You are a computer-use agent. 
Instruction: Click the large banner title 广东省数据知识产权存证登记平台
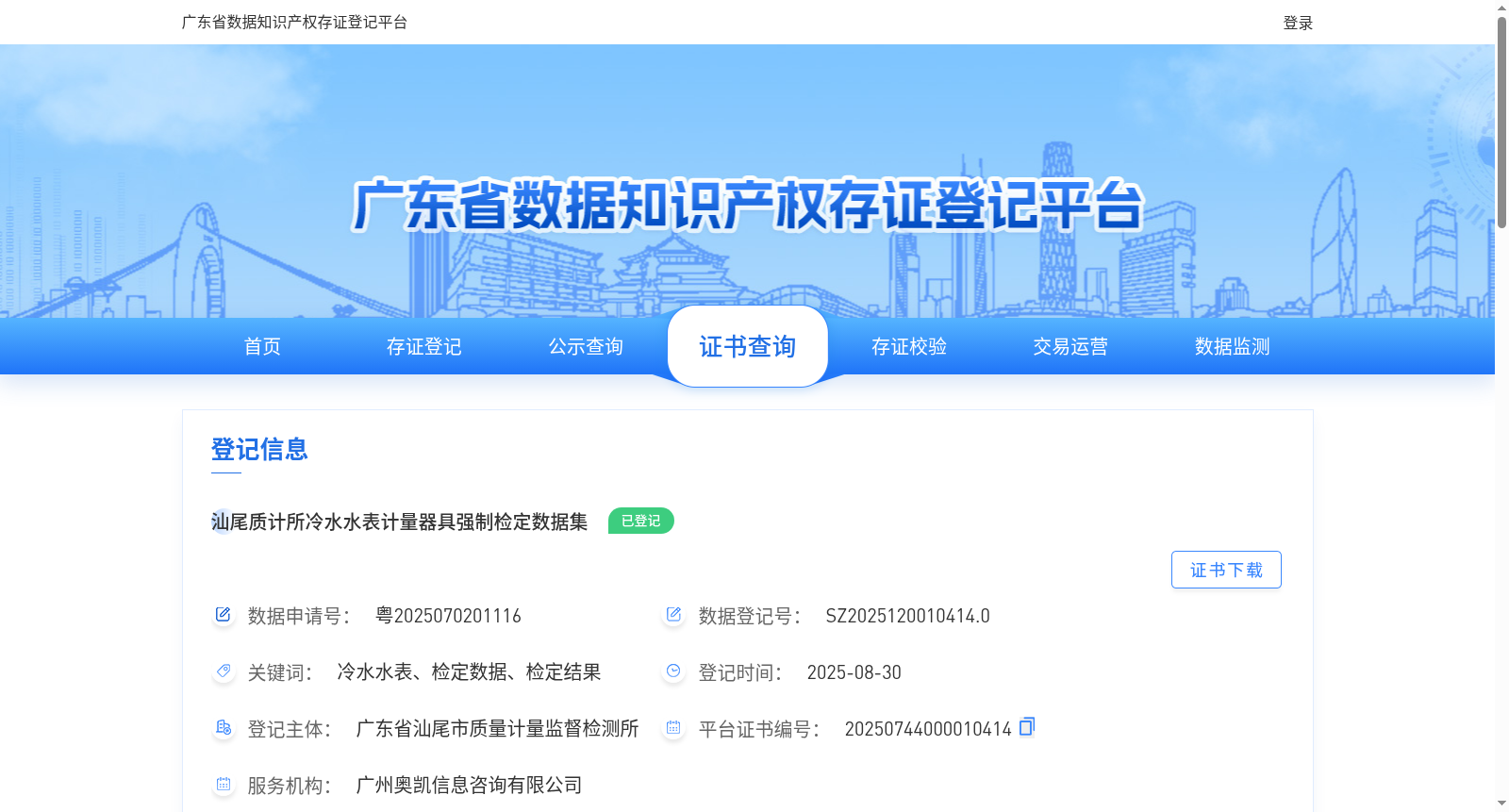pyautogui.click(x=748, y=205)
